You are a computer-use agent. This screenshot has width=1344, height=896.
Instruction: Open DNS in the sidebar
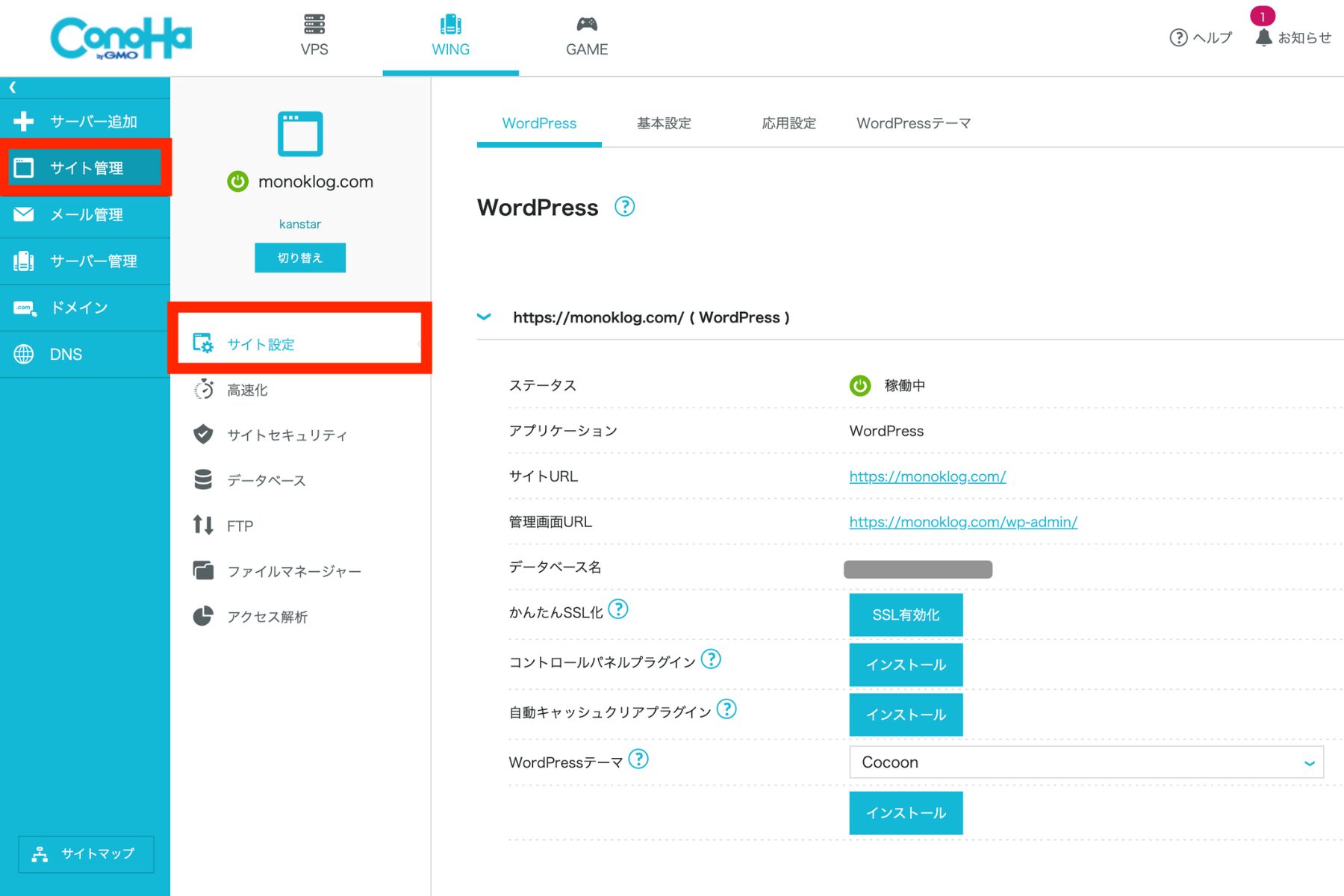[85, 354]
